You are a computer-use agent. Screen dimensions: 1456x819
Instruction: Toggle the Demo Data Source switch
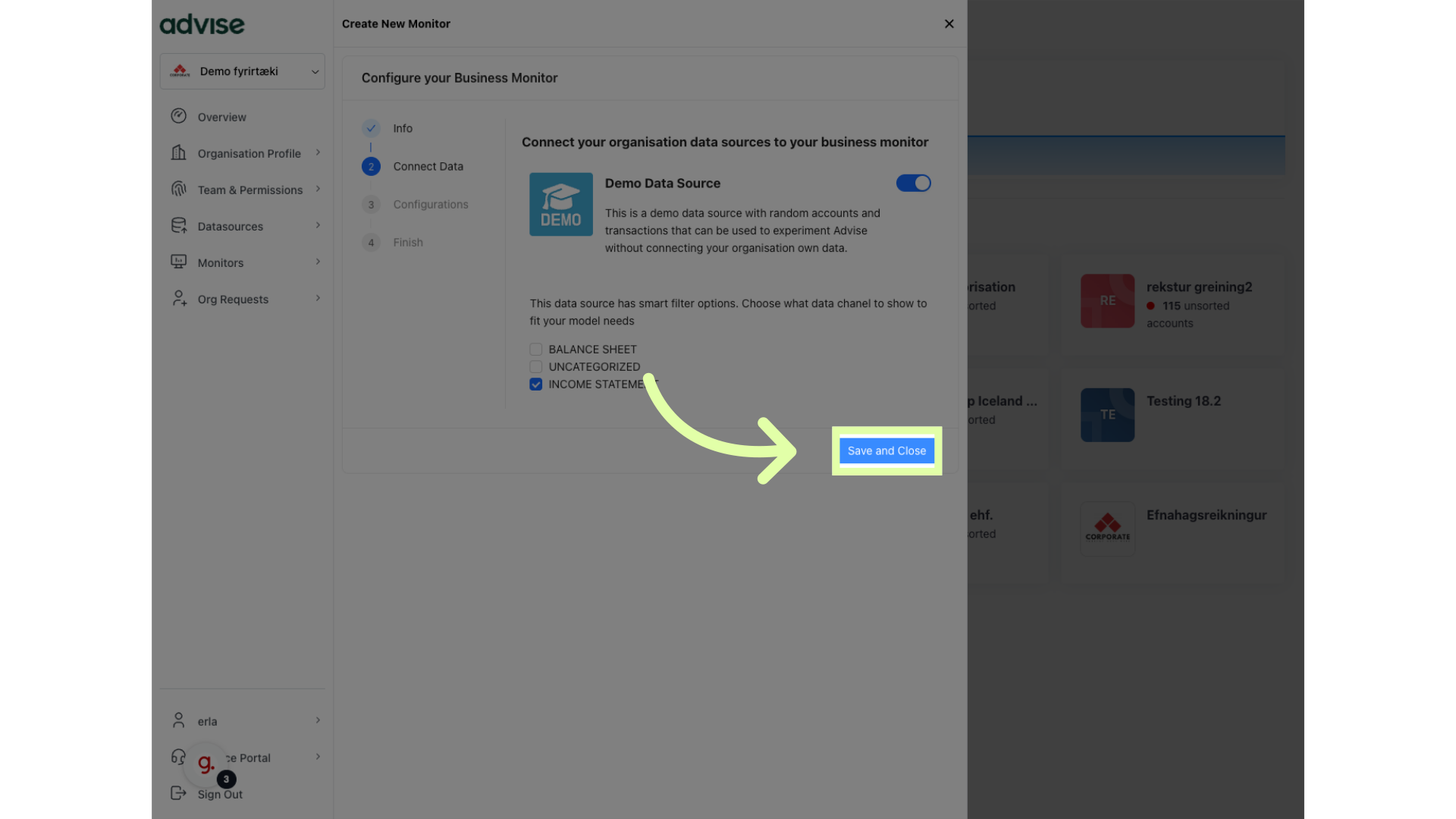(913, 183)
